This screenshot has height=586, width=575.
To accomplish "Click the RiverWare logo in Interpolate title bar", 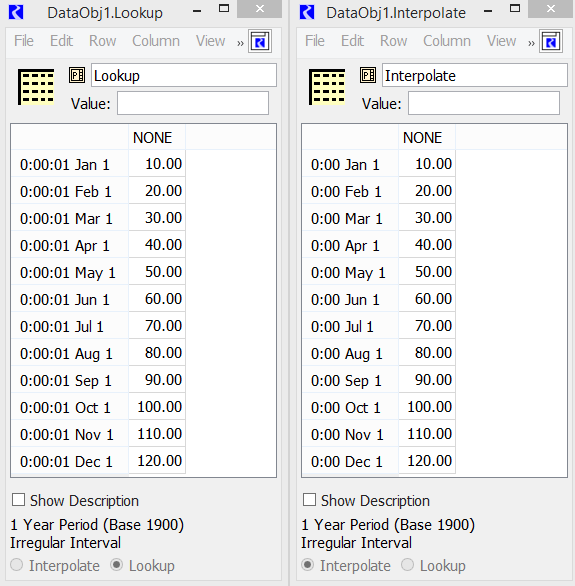I will click(307, 12).
